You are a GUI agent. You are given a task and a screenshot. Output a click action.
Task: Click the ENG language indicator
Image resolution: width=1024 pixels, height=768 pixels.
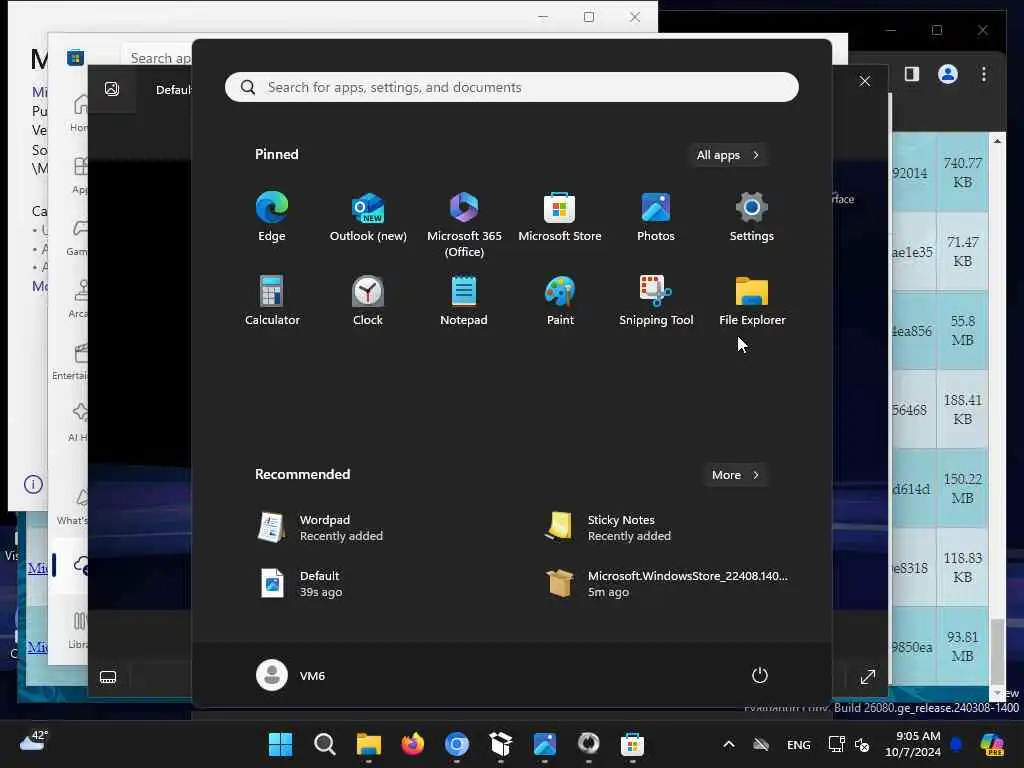click(x=798, y=744)
